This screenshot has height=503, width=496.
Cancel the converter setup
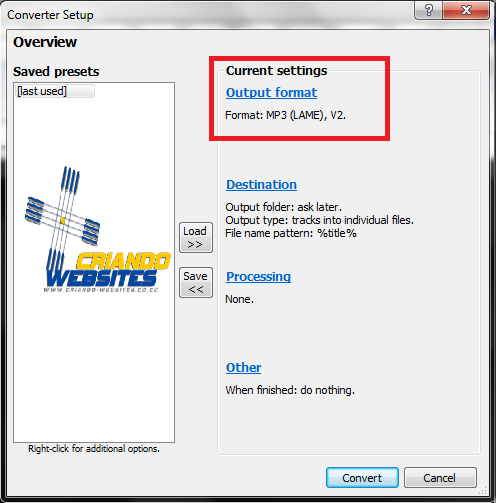click(x=440, y=478)
